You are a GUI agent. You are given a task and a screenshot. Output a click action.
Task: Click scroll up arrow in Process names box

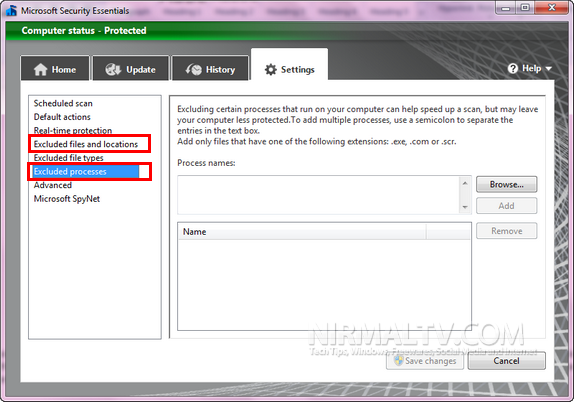point(465,183)
